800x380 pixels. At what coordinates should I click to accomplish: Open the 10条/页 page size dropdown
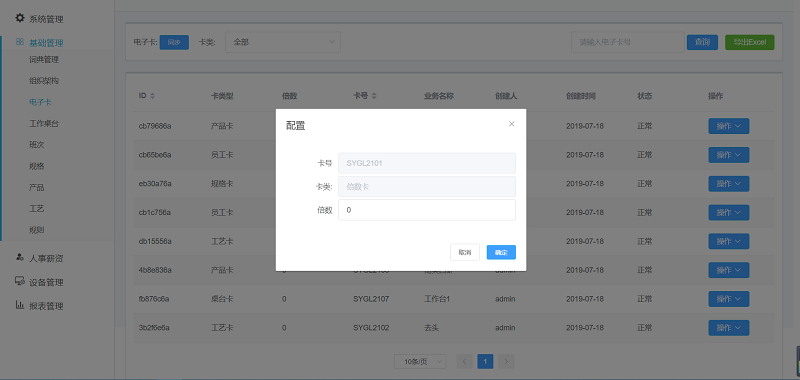click(420, 361)
